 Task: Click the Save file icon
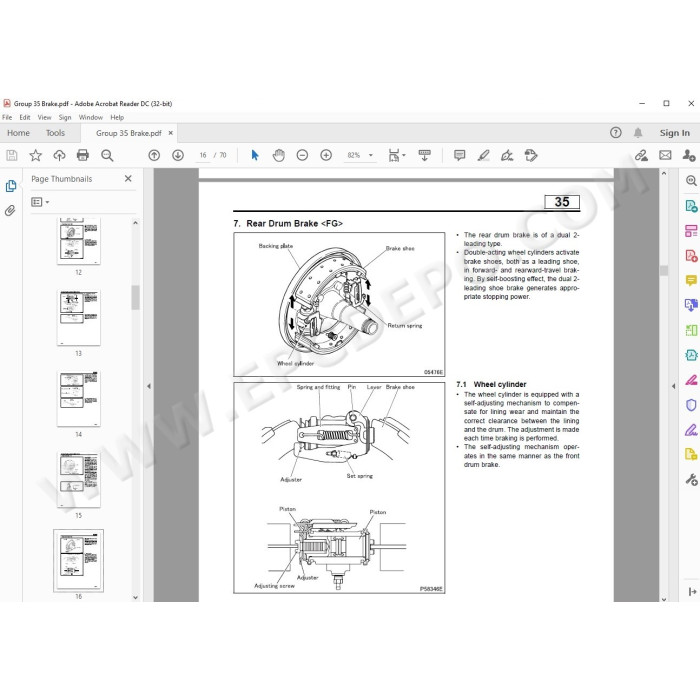pyautogui.click(x=12, y=155)
